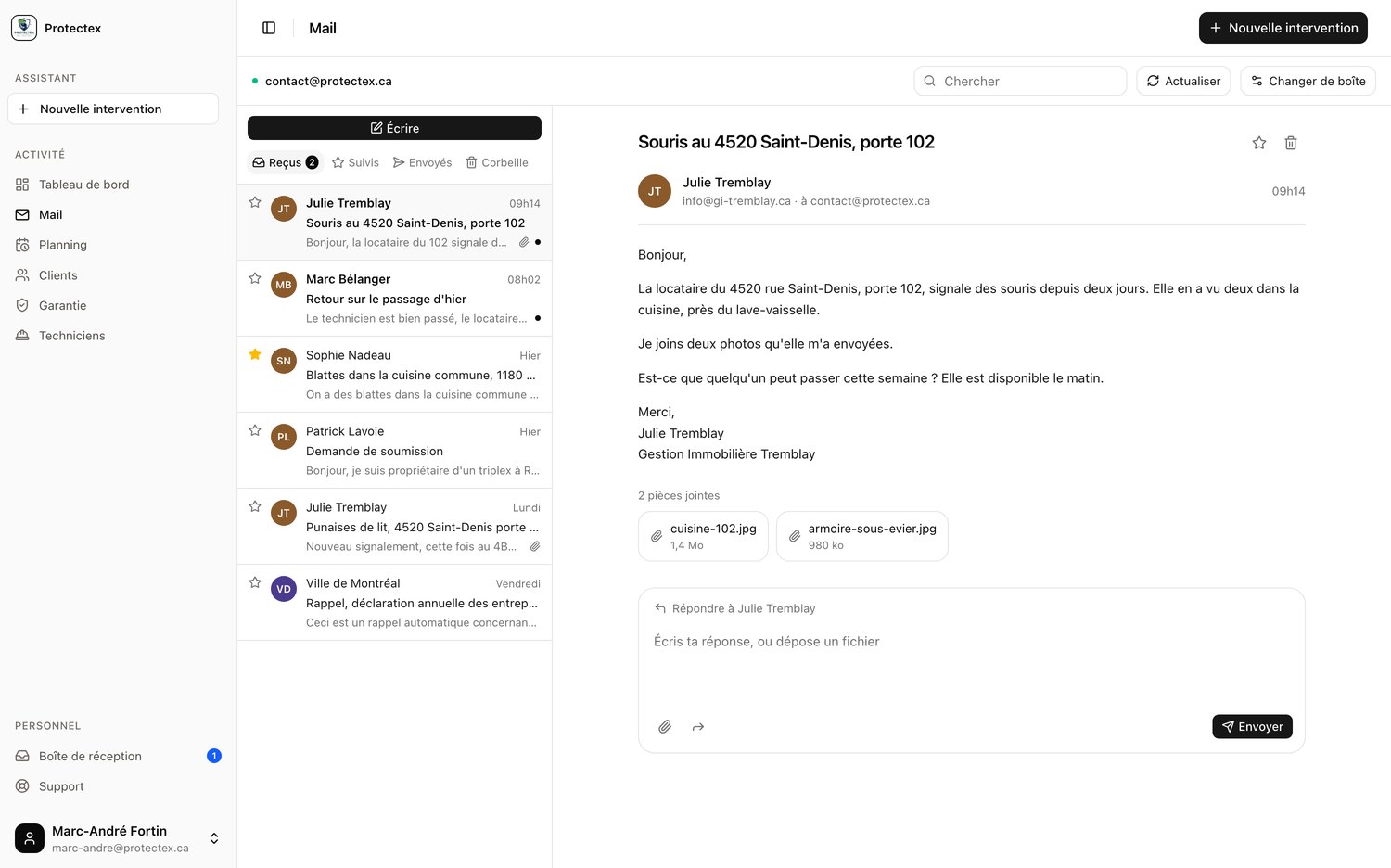Image resolution: width=1391 pixels, height=868 pixels.
Task: Click attachment icon on Punaises de lit email
Action: 535,546
